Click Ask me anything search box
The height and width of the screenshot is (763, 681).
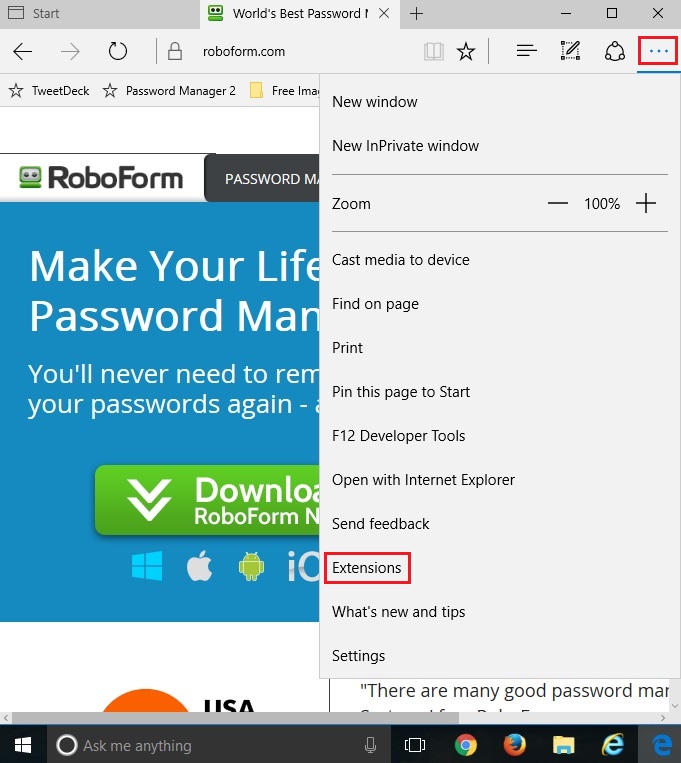tap(219, 745)
